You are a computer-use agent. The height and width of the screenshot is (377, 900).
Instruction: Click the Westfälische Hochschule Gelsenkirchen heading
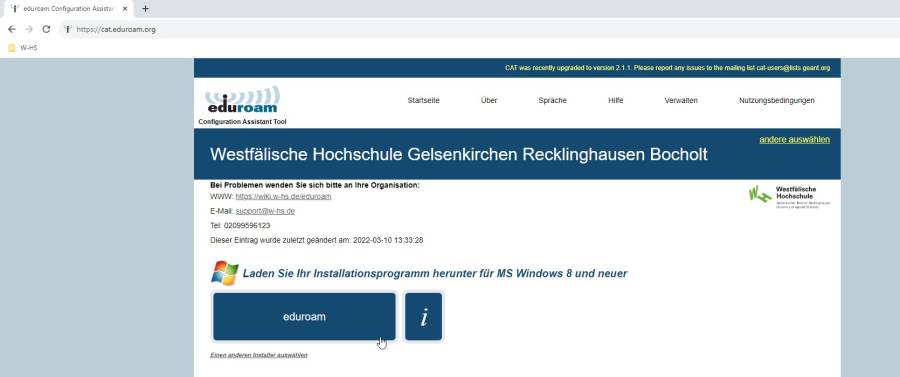click(459, 154)
